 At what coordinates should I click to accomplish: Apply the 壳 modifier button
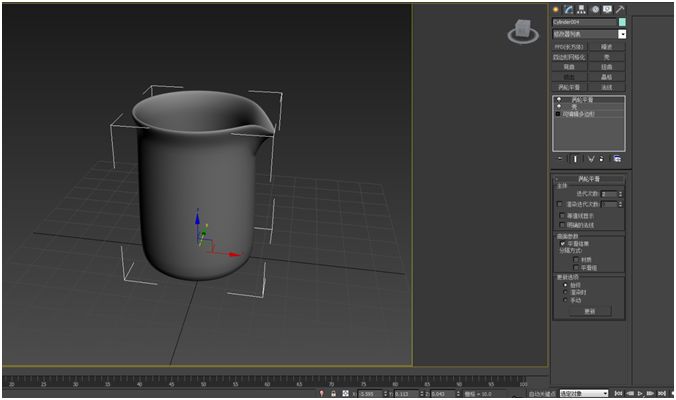click(x=607, y=57)
